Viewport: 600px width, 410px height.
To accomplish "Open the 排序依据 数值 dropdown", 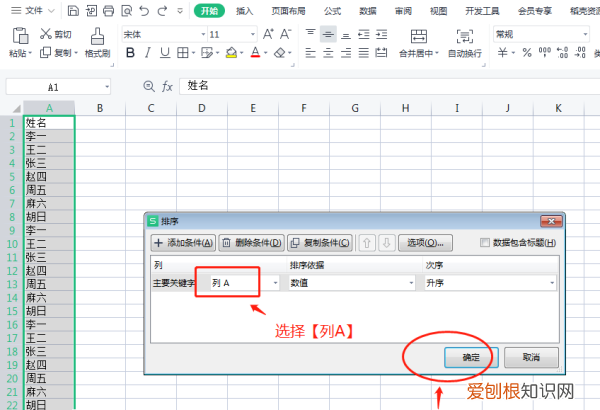I will [411, 283].
